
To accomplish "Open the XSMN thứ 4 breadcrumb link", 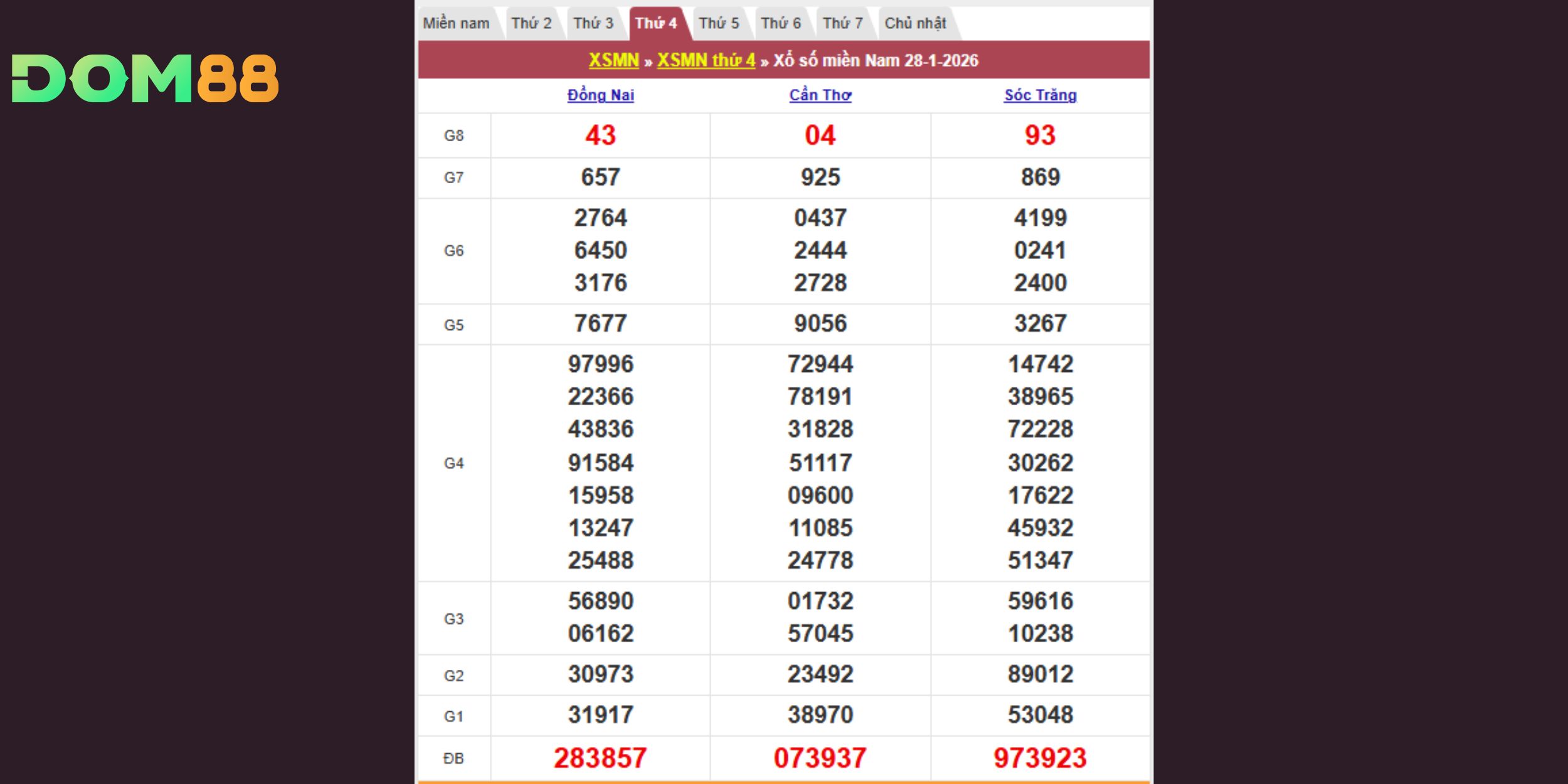I will tap(706, 60).
